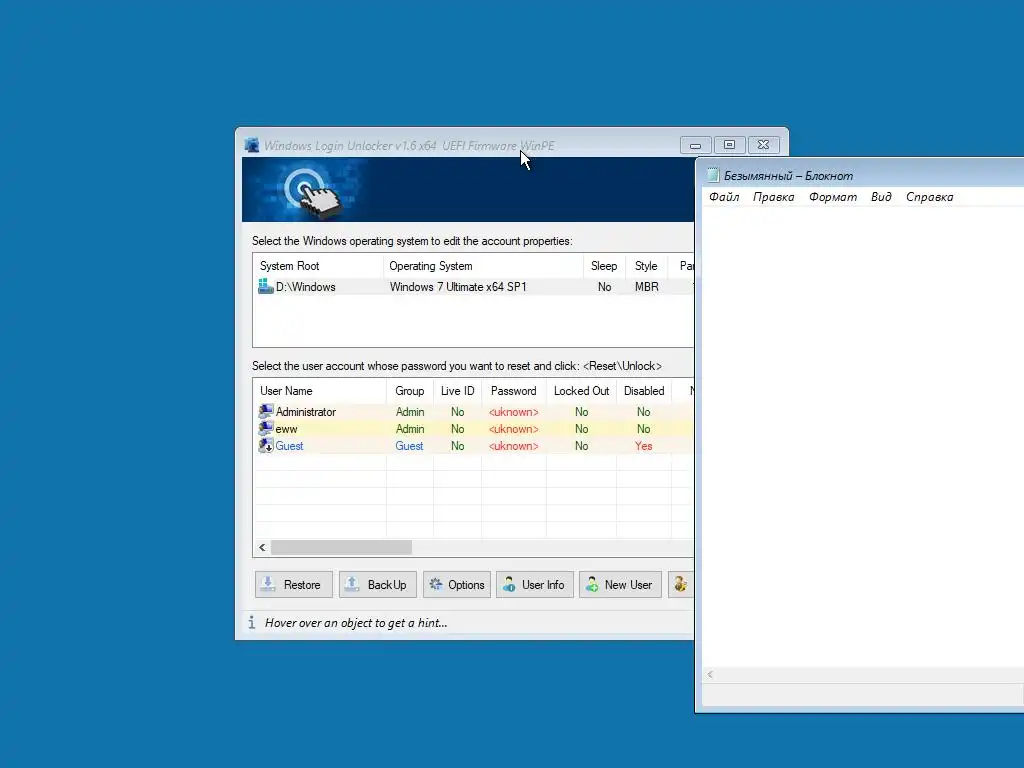Click the eww account icon
The image size is (1024, 768).
266,428
